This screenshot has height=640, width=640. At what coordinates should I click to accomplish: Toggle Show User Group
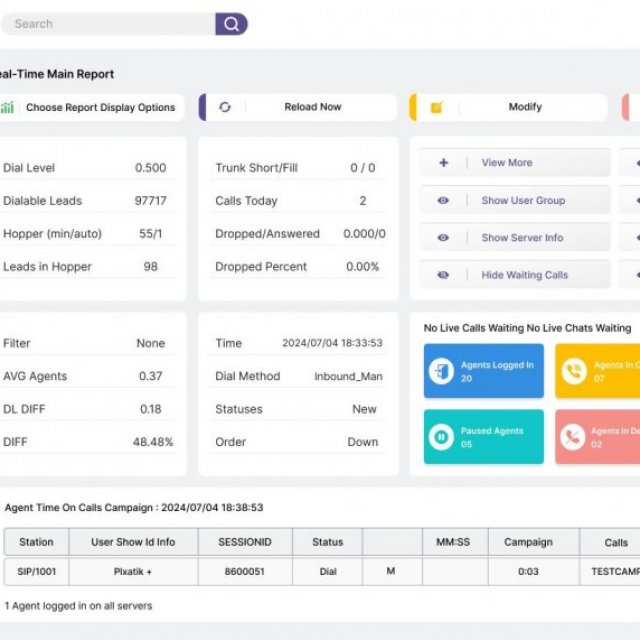515,200
